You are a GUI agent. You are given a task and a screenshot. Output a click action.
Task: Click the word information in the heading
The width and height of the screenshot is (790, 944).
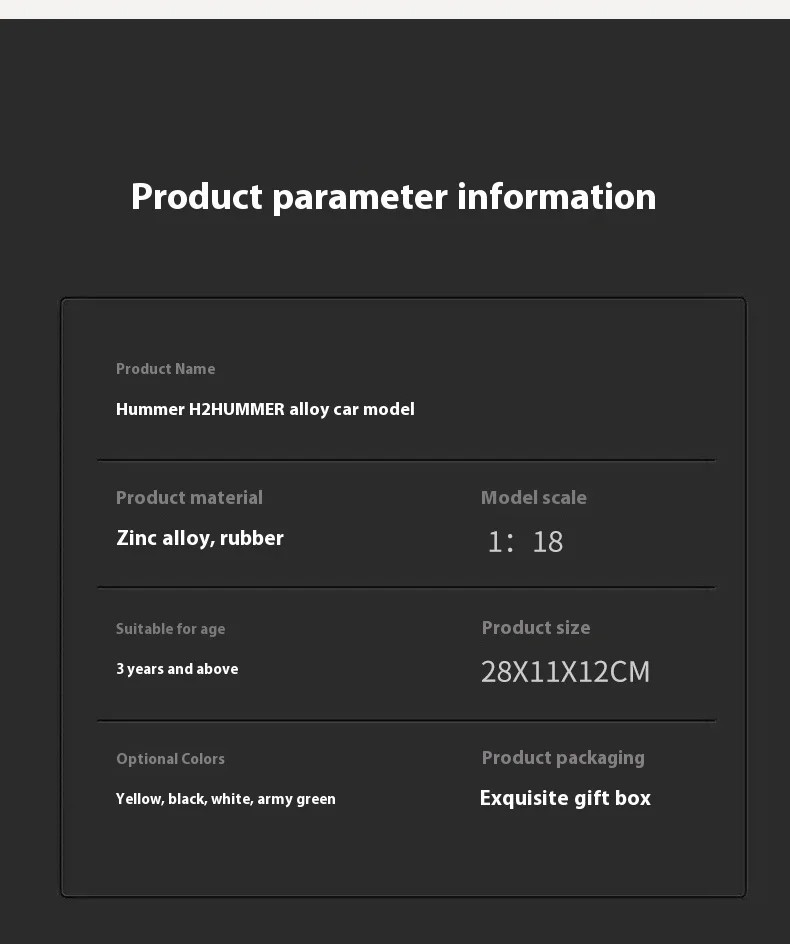(x=556, y=196)
